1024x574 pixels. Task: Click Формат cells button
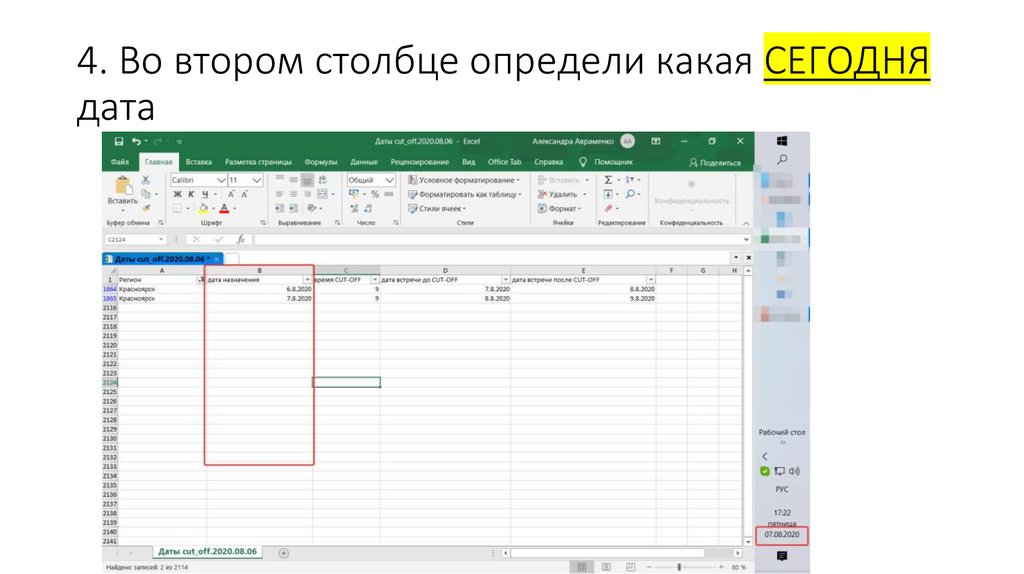[x=560, y=208]
